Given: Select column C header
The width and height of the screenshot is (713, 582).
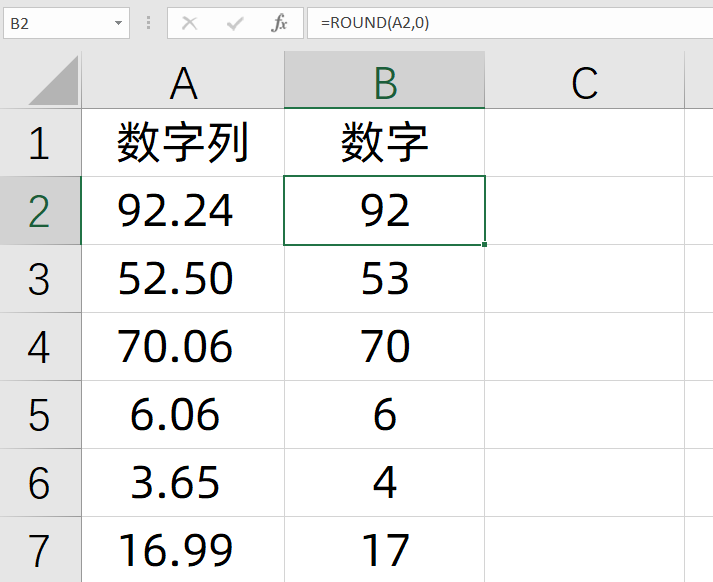Looking at the screenshot, I should (x=585, y=80).
